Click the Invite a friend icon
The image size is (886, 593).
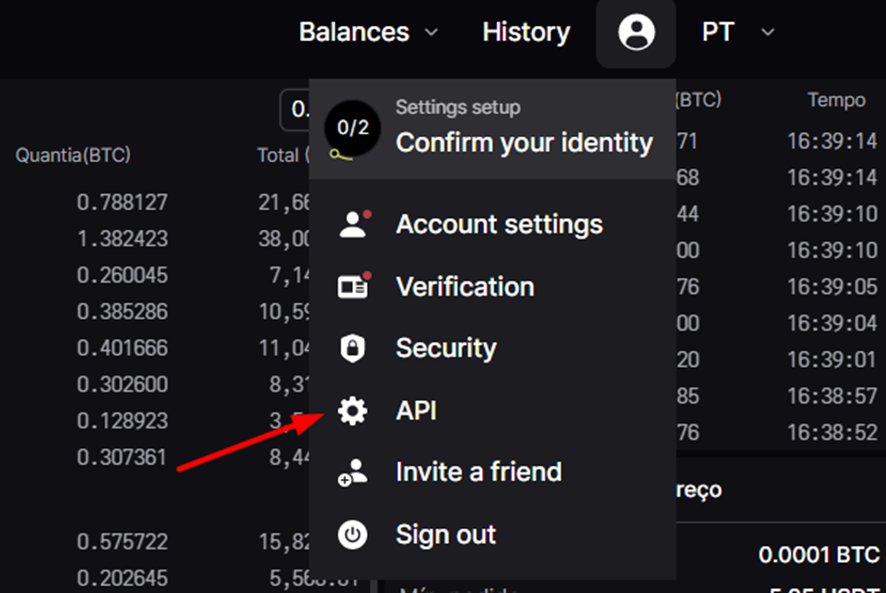click(x=352, y=473)
